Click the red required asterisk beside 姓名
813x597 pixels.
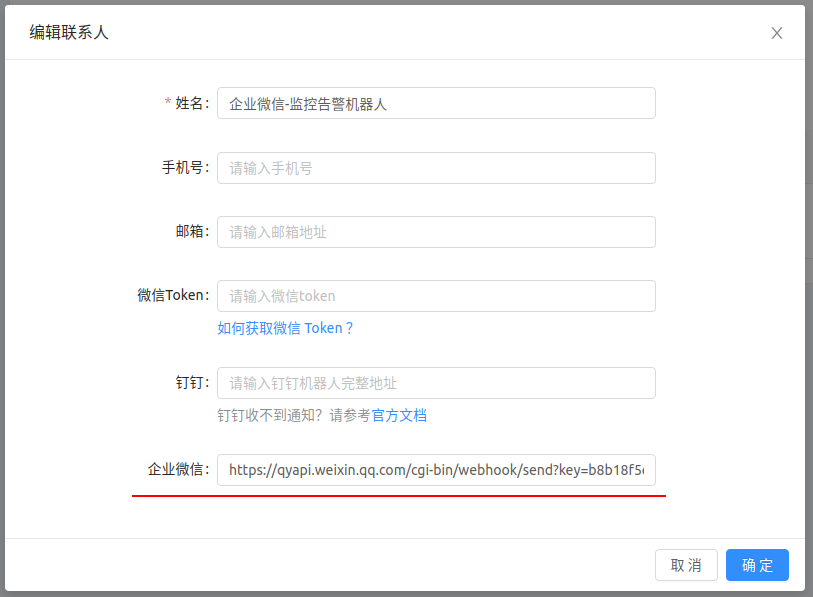point(168,103)
